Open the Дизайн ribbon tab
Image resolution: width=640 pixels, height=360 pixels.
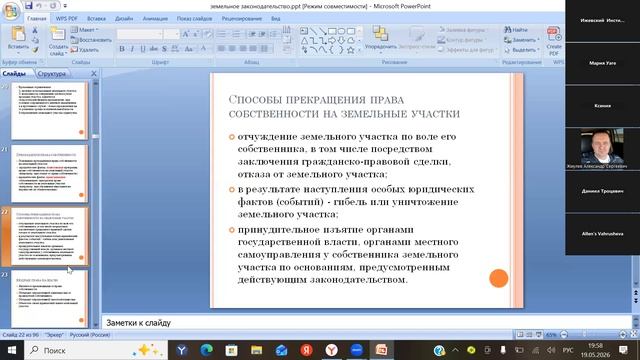click(124, 18)
